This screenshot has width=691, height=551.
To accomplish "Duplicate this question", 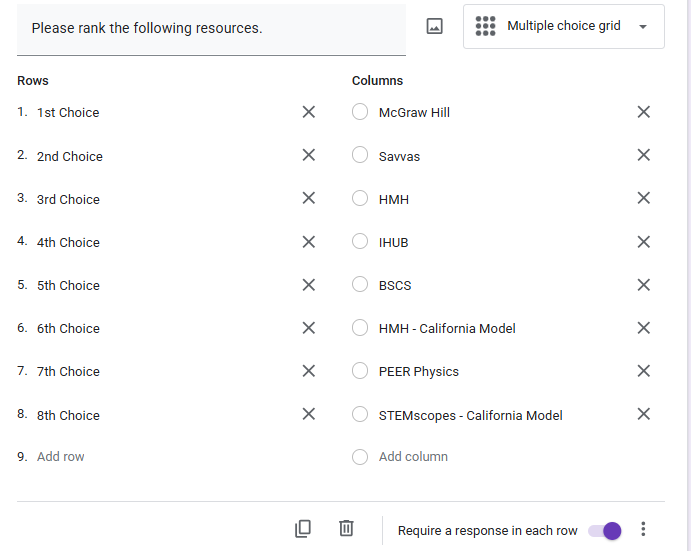I will 303,529.
